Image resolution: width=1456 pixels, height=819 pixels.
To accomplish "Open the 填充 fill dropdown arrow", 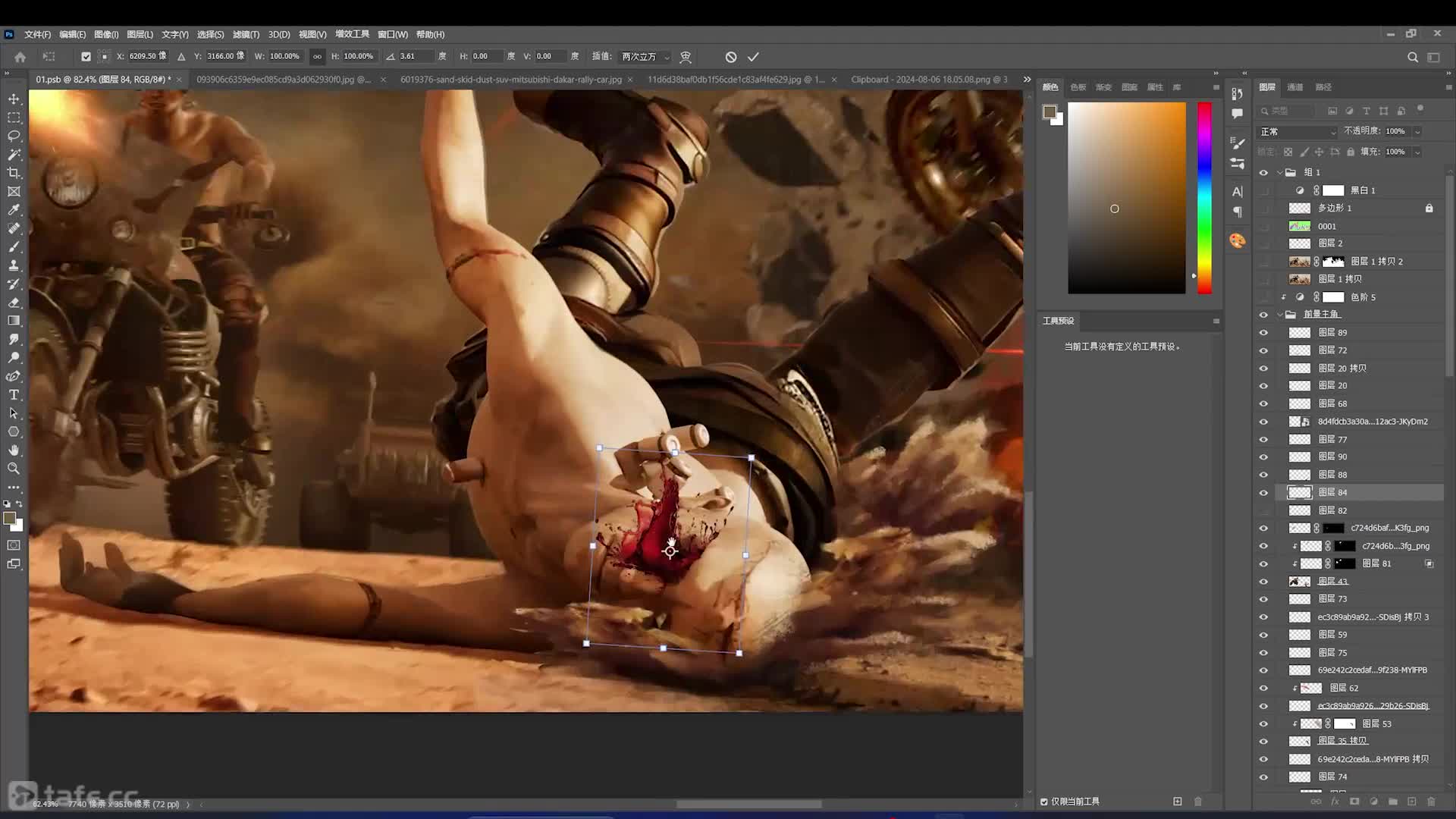I will click(x=1417, y=152).
